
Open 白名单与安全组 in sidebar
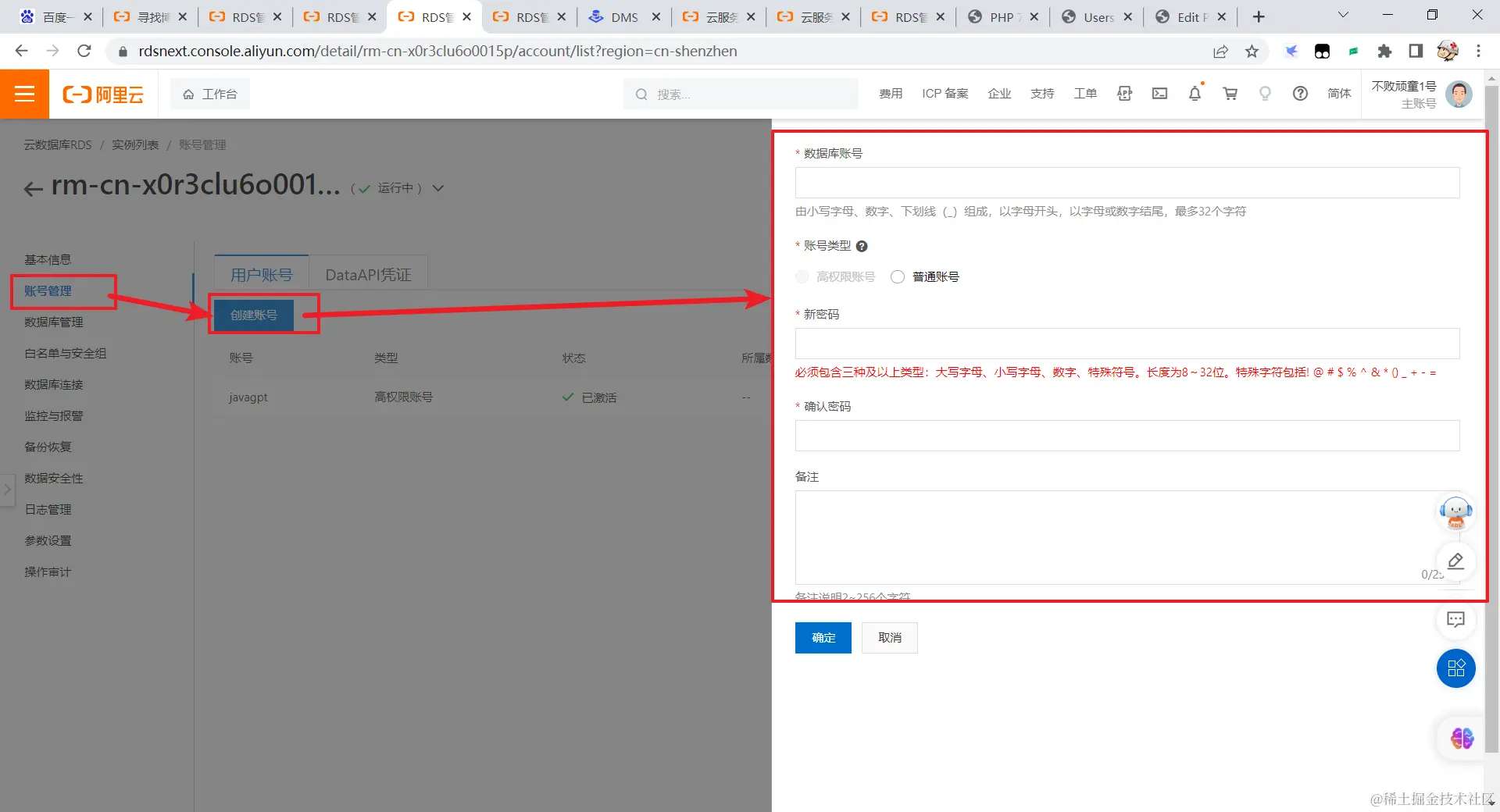[x=65, y=354]
